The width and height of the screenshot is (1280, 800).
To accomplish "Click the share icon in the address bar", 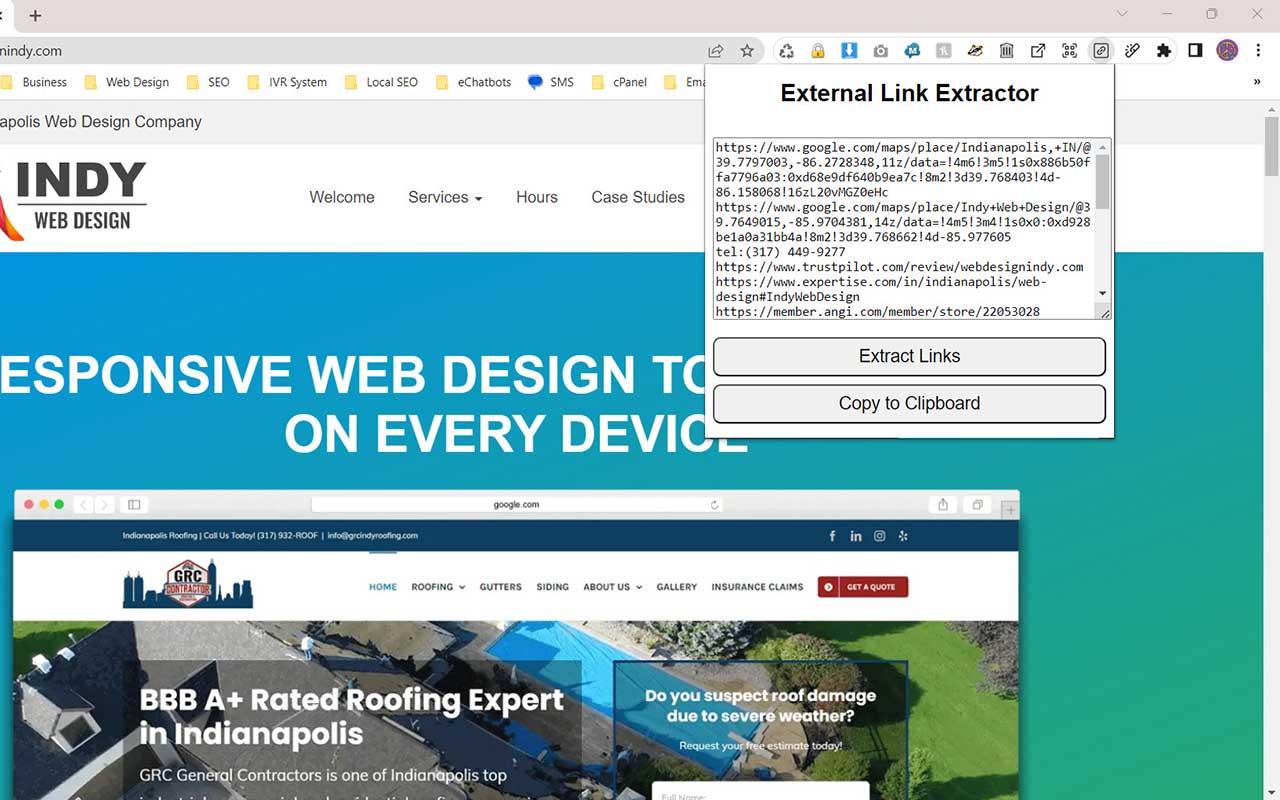I will pyautogui.click(x=716, y=50).
